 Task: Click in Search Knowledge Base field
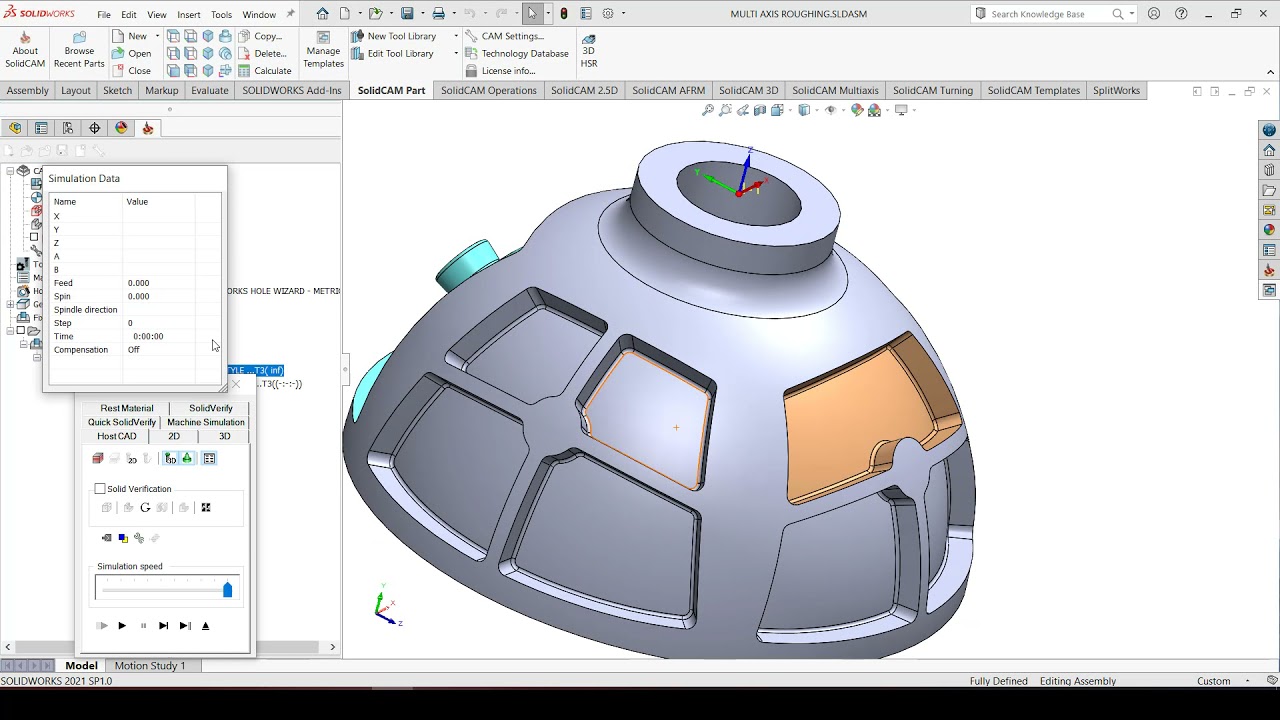(x=1048, y=14)
